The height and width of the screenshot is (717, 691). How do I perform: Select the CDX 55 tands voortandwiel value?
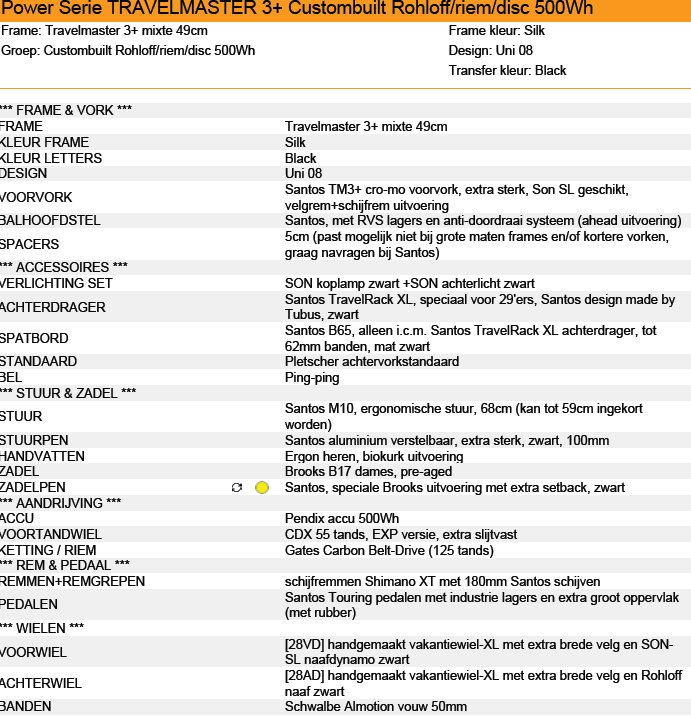[x=401, y=535]
